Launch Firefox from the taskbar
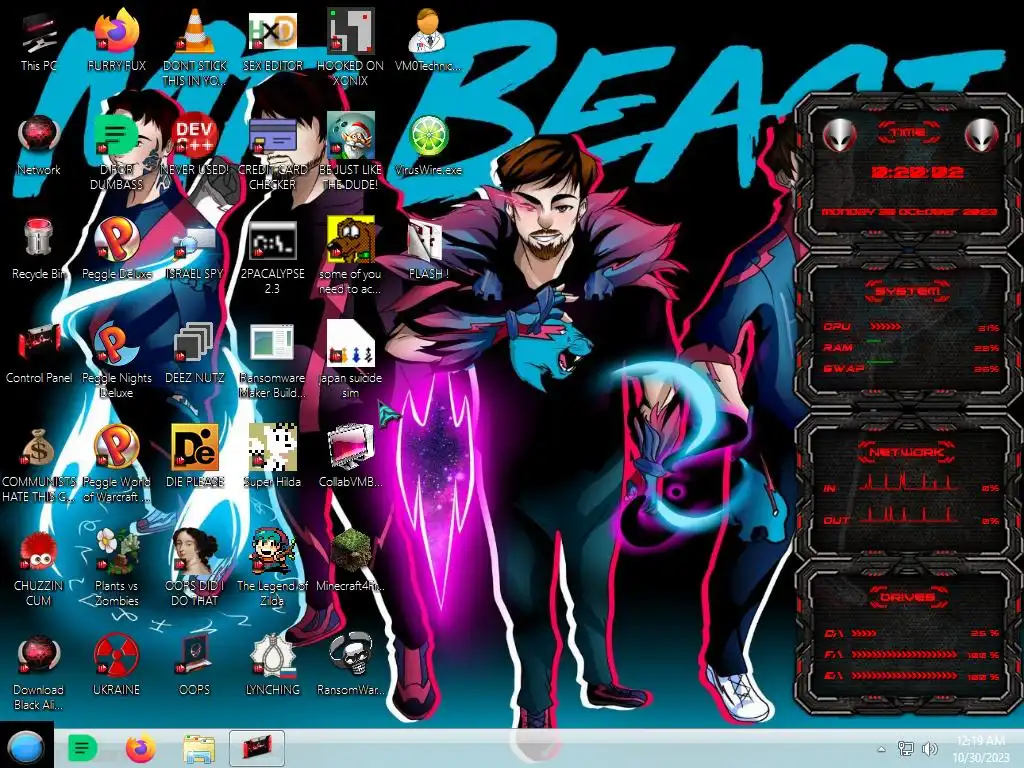The width and height of the screenshot is (1024, 768). (x=140, y=748)
